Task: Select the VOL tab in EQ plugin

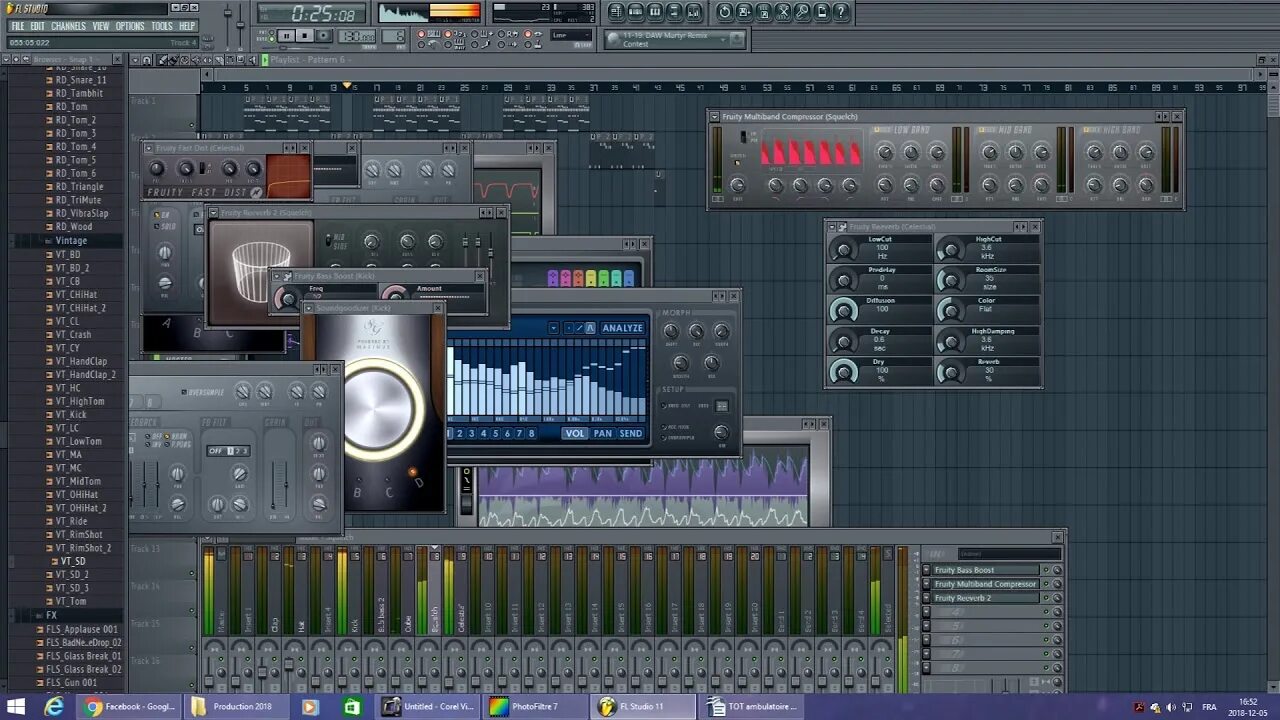Action: [575, 433]
